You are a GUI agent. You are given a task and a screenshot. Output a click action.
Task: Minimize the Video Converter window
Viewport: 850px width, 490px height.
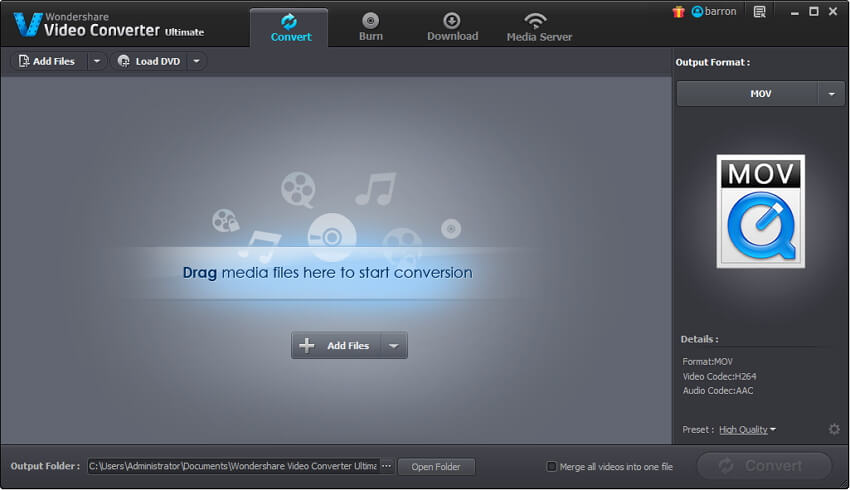coord(795,12)
